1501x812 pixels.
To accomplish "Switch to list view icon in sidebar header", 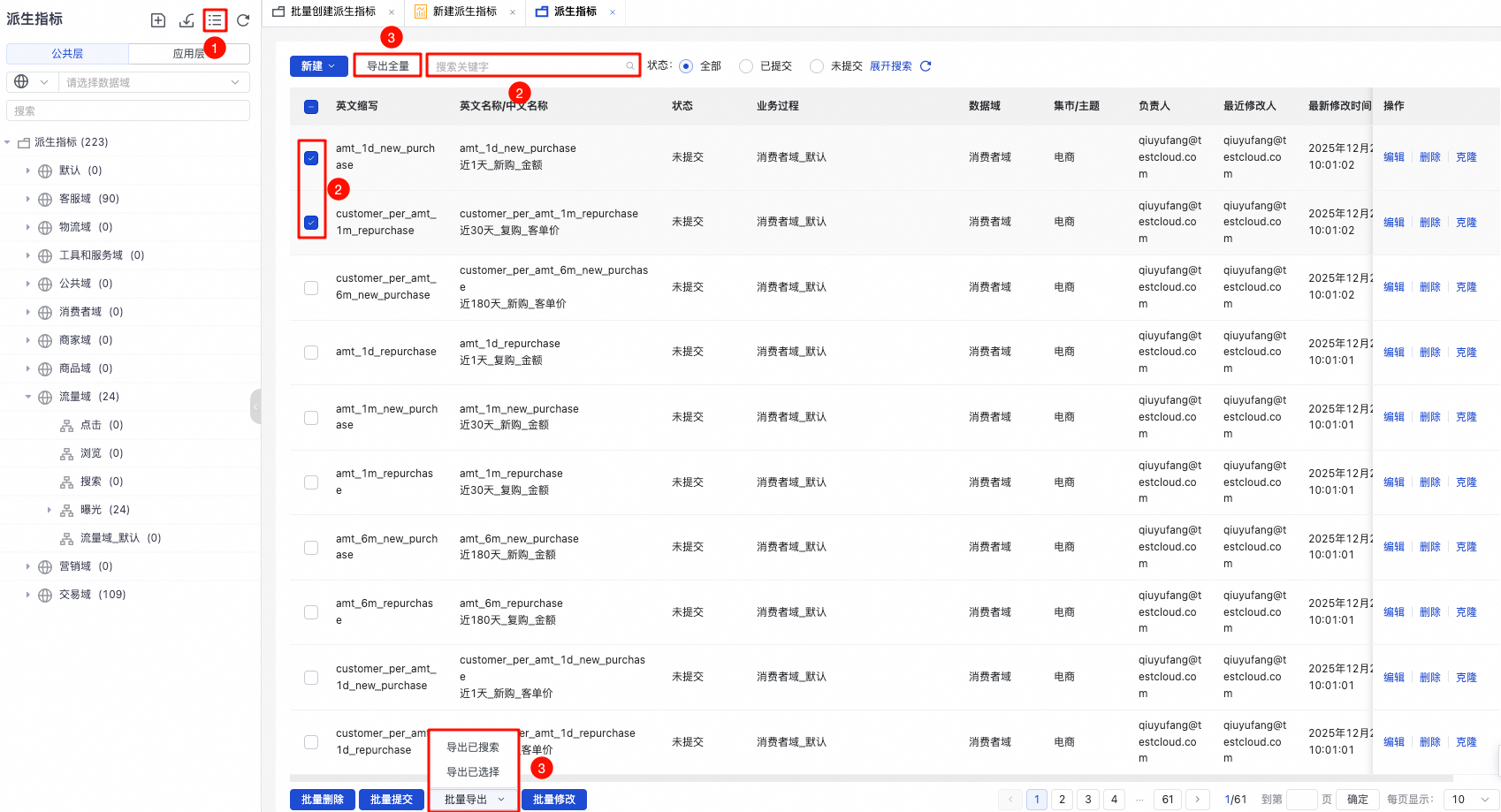I will (x=215, y=20).
